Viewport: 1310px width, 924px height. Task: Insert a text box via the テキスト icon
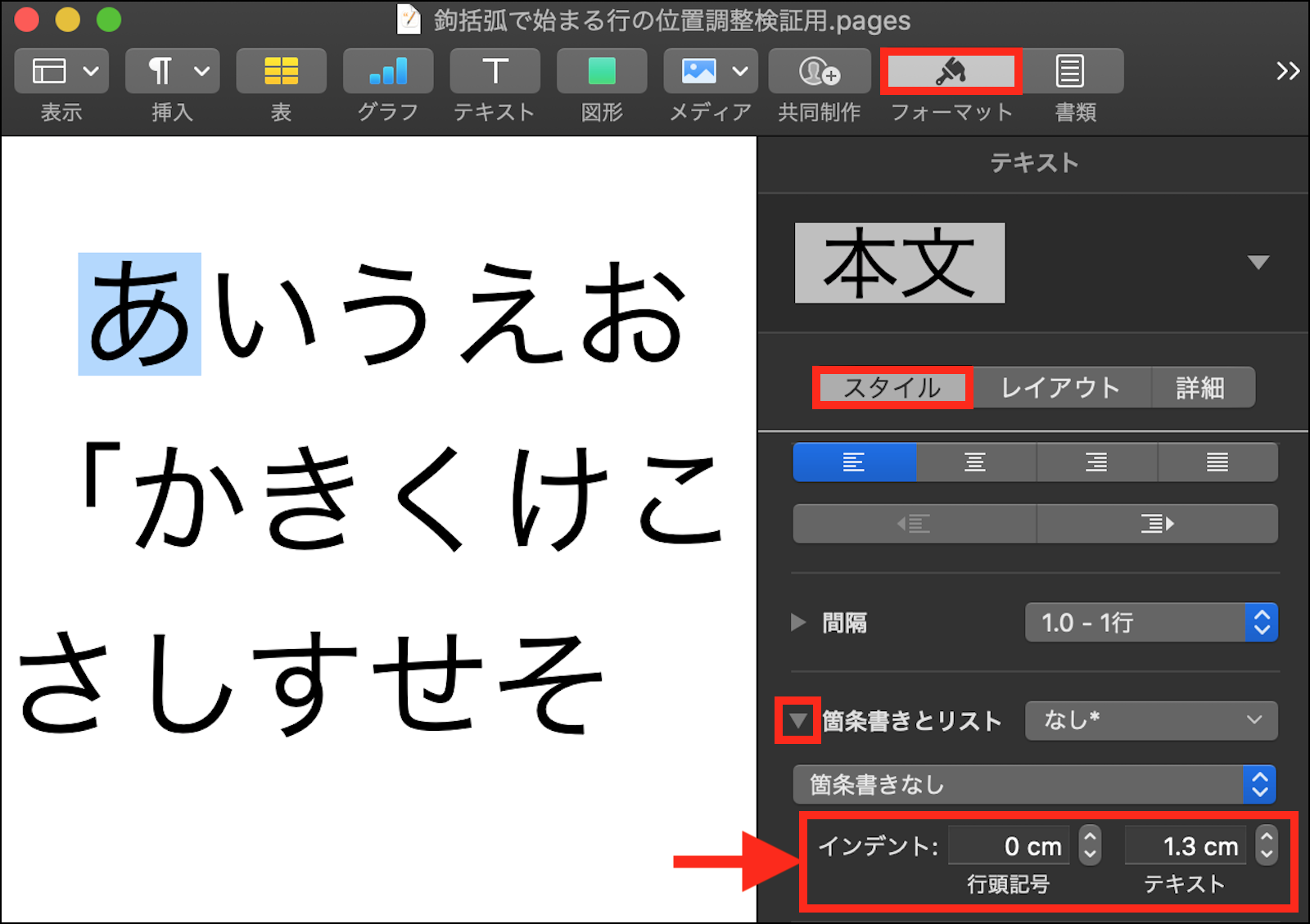[x=494, y=71]
